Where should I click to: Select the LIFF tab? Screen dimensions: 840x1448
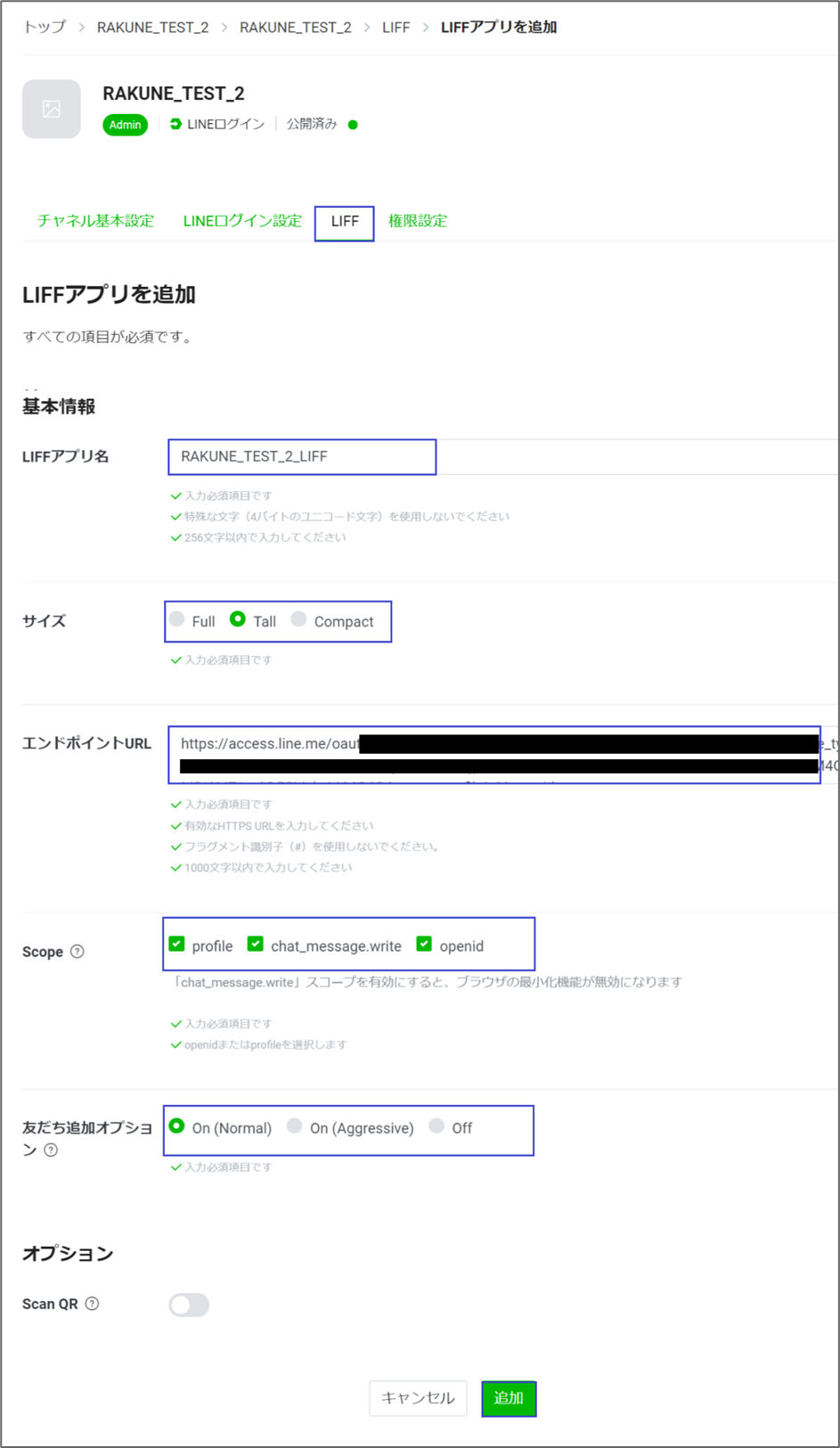pyautogui.click(x=345, y=221)
